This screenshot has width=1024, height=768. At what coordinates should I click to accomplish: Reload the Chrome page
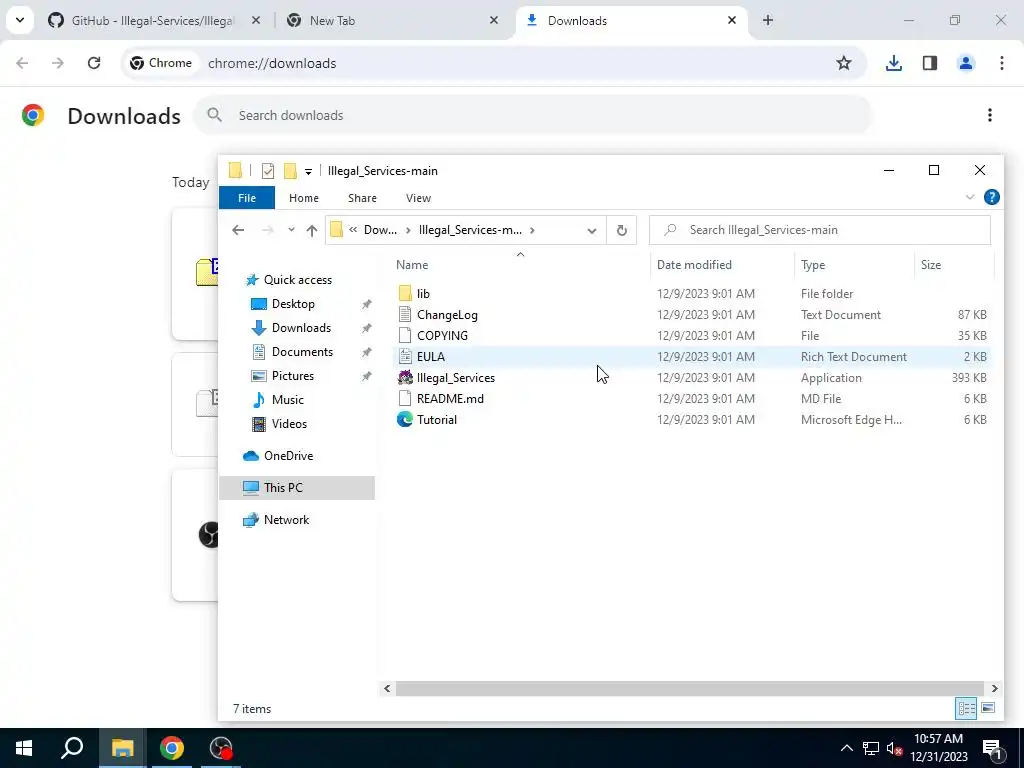point(94,63)
